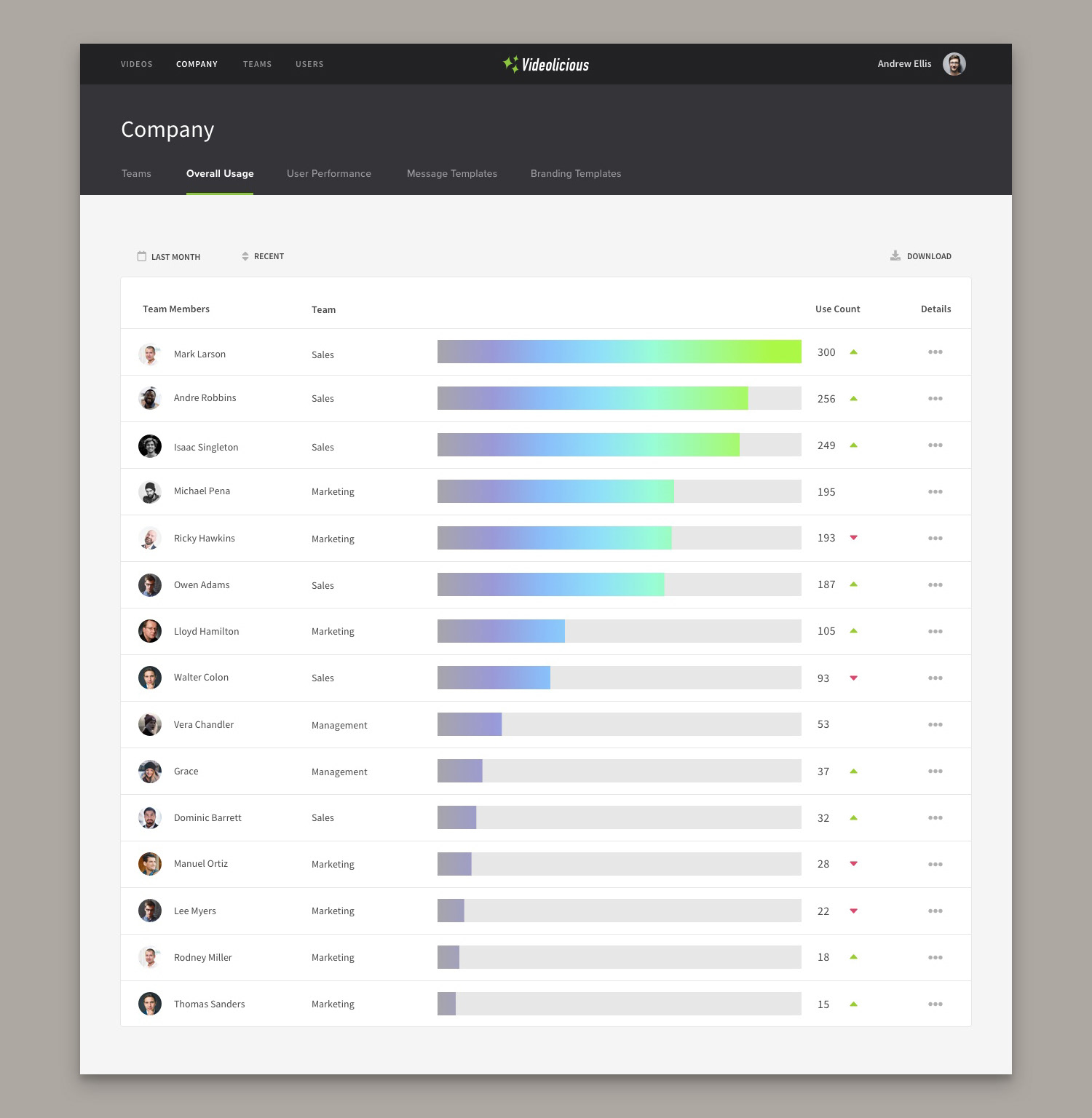The image size is (1092, 1118).
Task: Open details menu for Ricky Hawkins
Action: (x=935, y=539)
